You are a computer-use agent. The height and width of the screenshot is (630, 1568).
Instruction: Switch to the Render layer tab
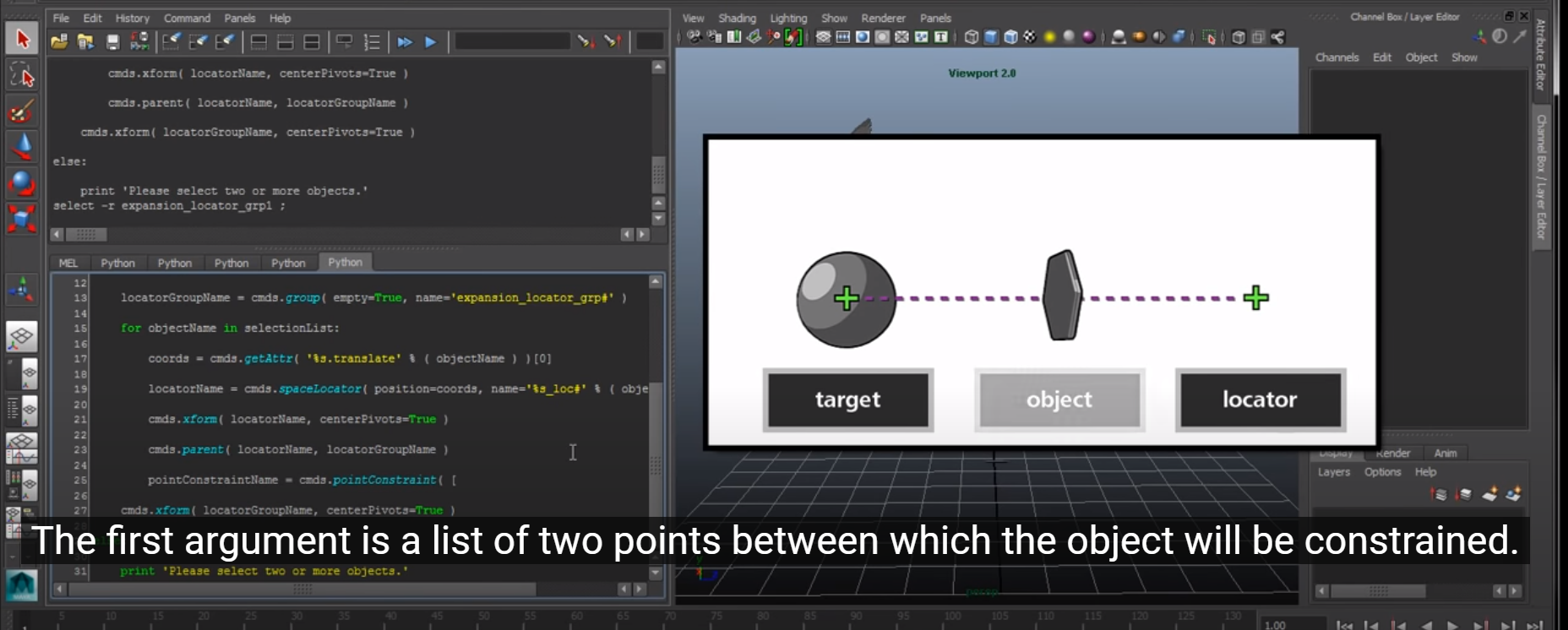[x=1392, y=453]
